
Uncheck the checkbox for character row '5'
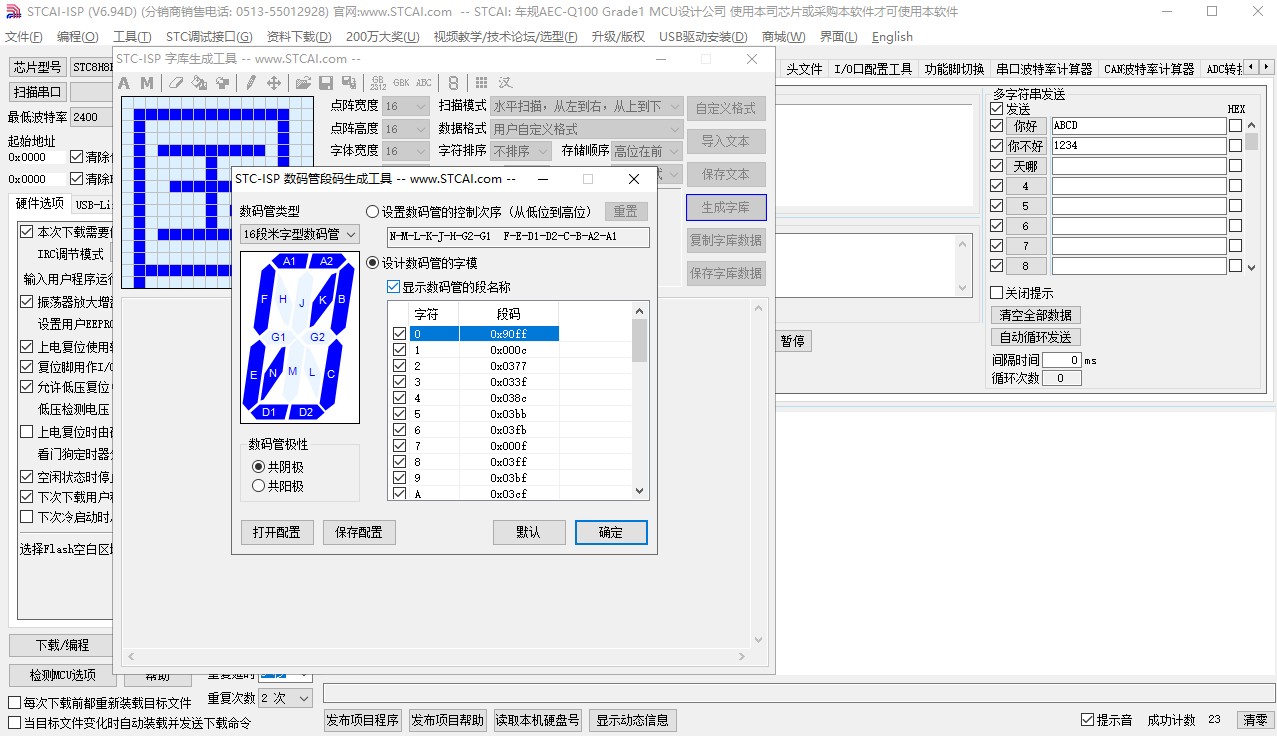click(x=400, y=414)
